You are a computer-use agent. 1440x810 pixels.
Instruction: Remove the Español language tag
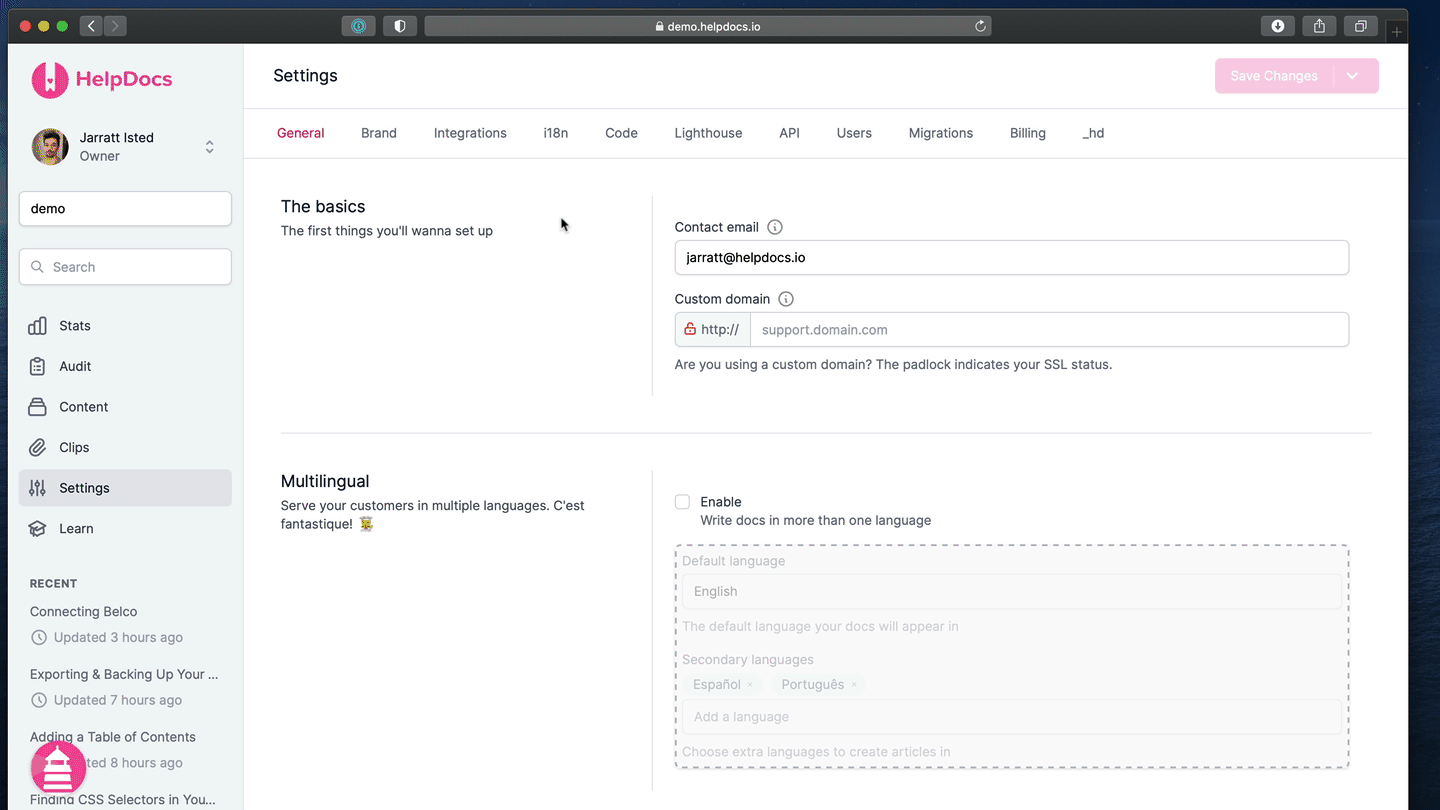point(750,685)
